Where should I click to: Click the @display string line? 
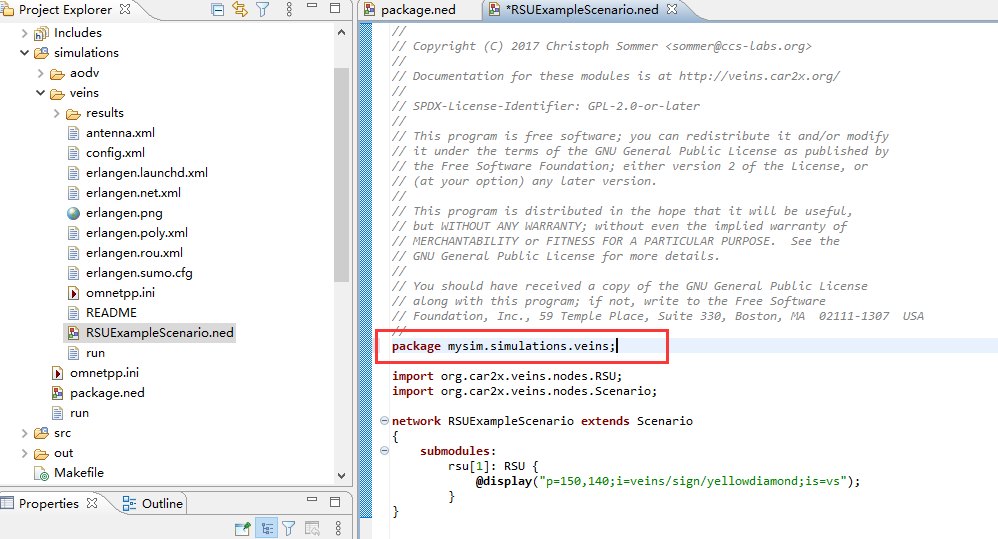(x=668, y=481)
